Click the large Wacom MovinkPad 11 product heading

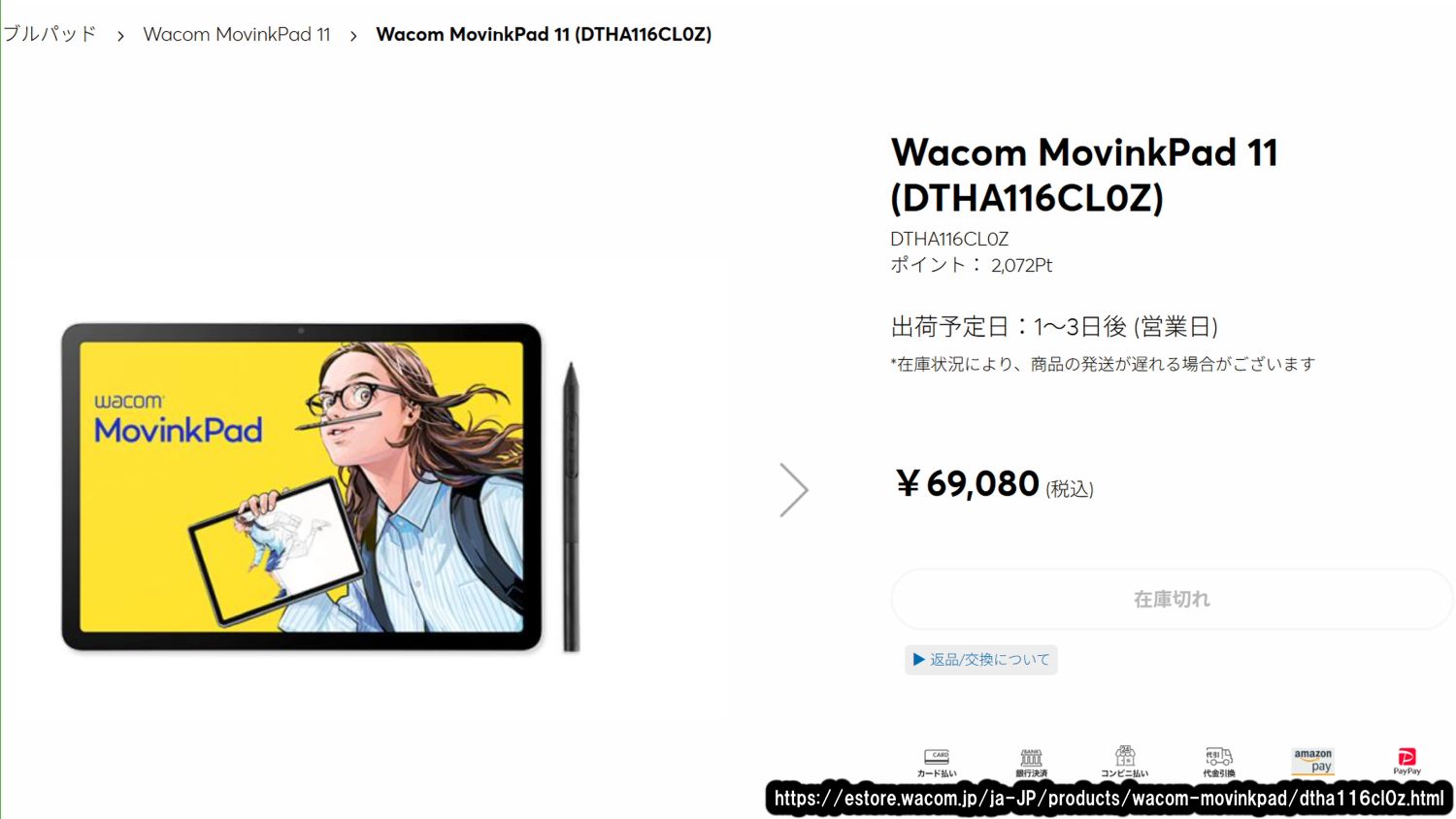click(1084, 175)
